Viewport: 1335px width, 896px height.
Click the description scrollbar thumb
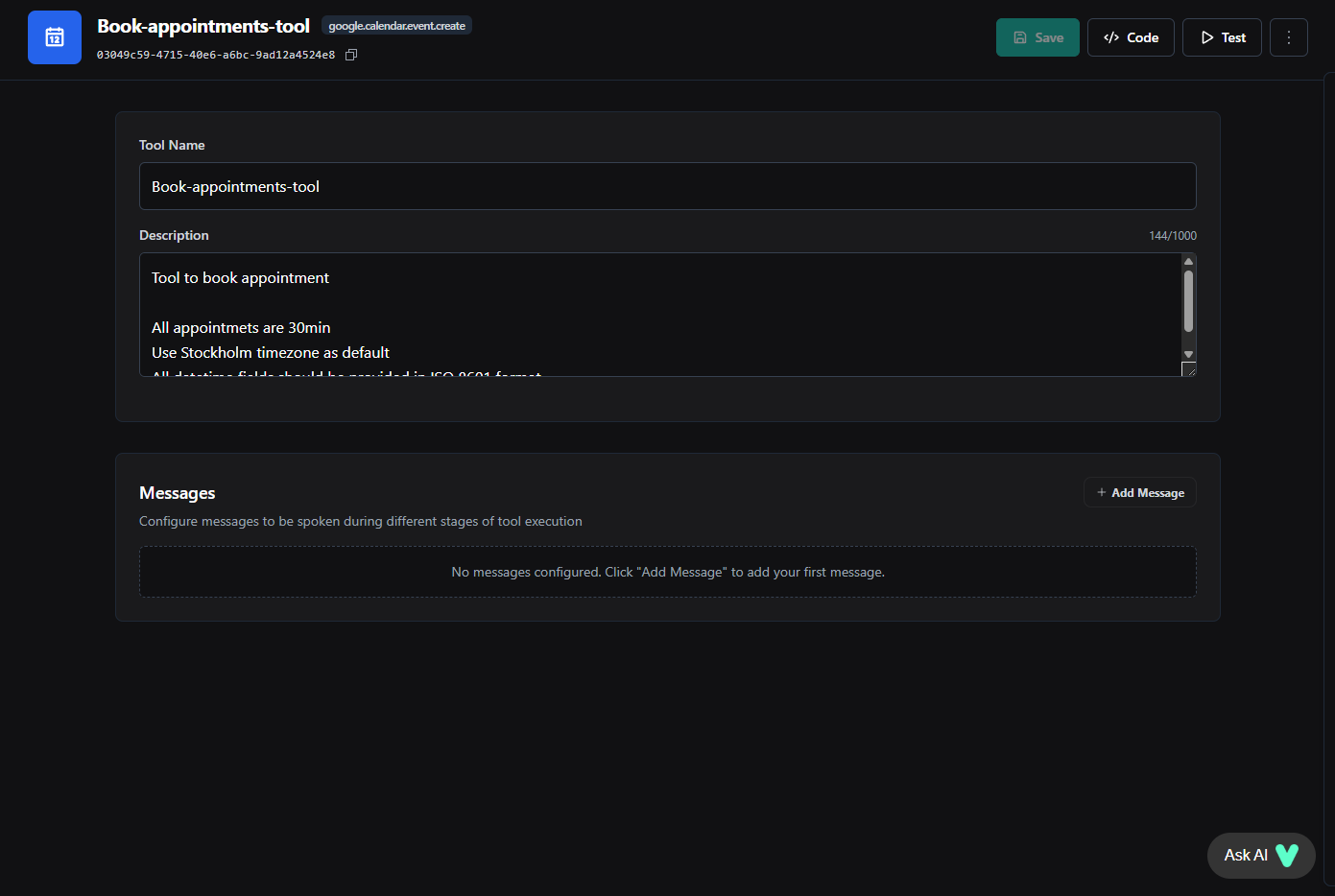point(1188,301)
